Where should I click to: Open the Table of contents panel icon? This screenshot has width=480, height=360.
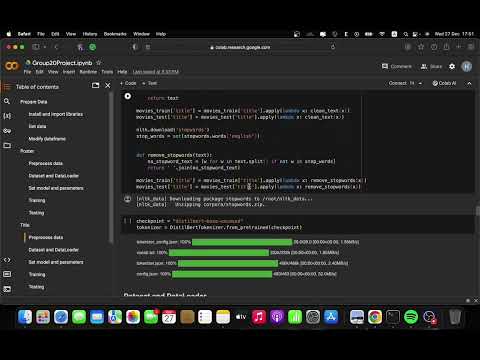click(7, 87)
